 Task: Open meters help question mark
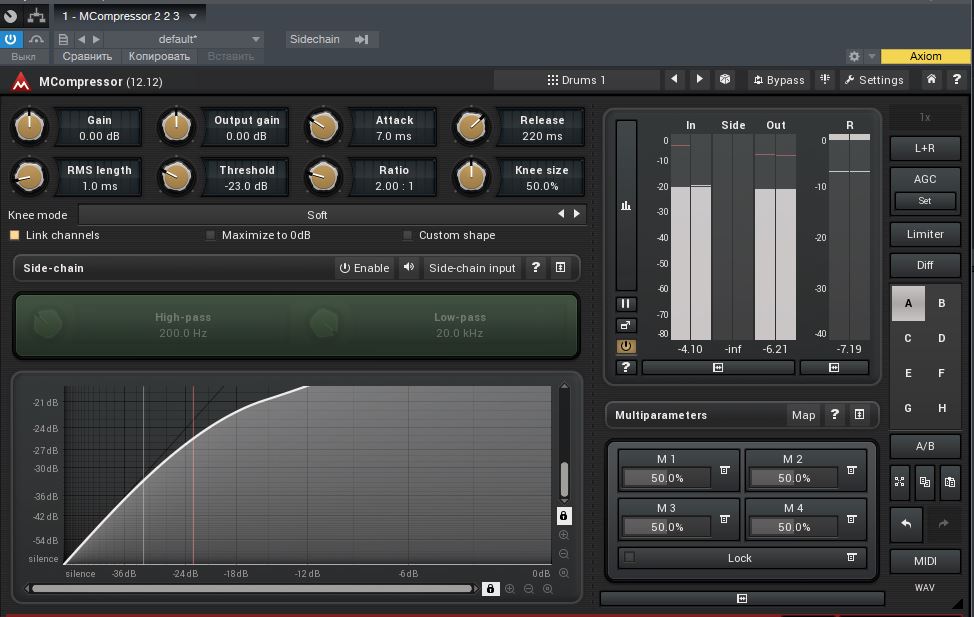click(x=626, y=367)
